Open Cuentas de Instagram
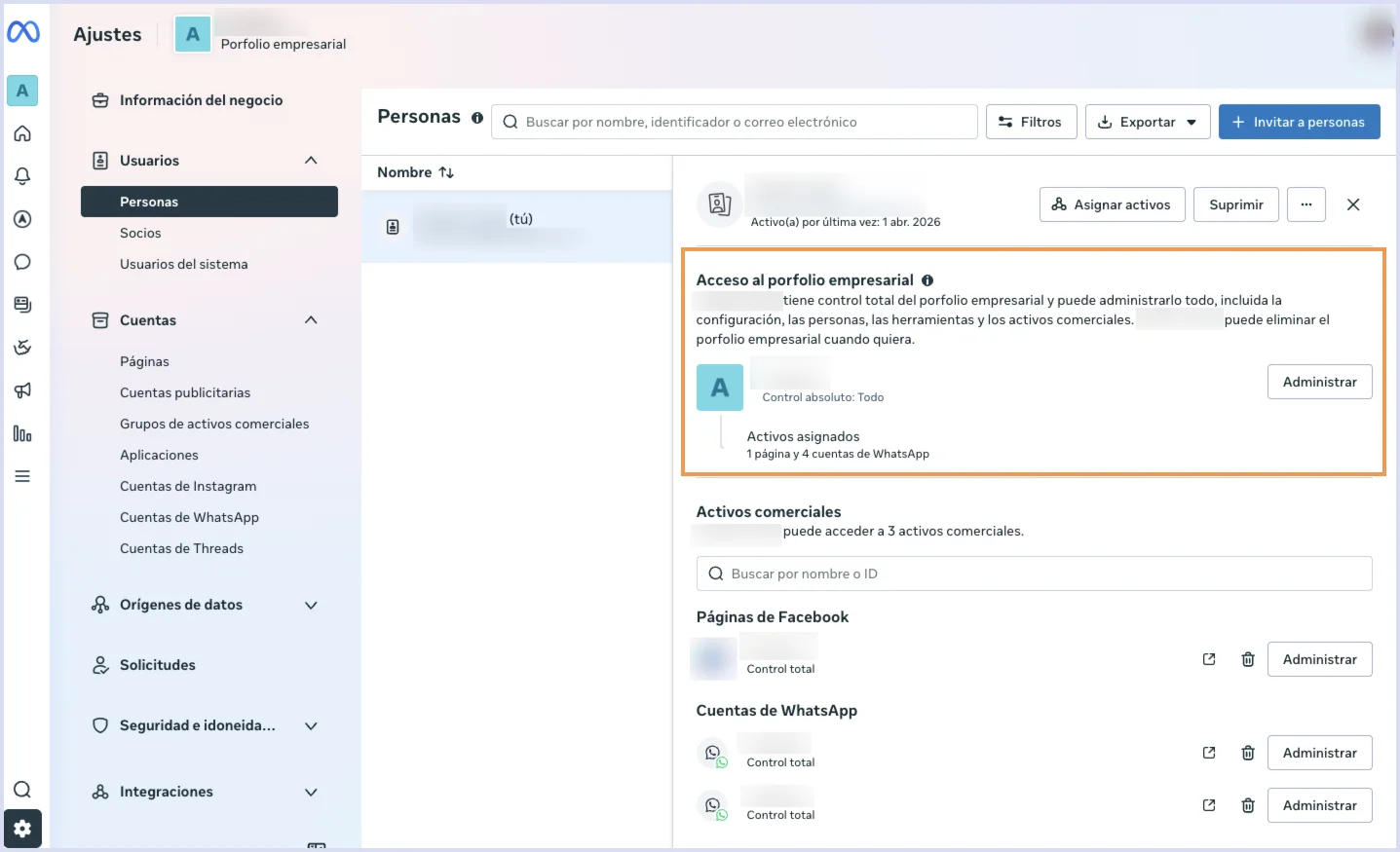Image resolution: width=1400 pixels, height=852 pixels. coord(188,486)
